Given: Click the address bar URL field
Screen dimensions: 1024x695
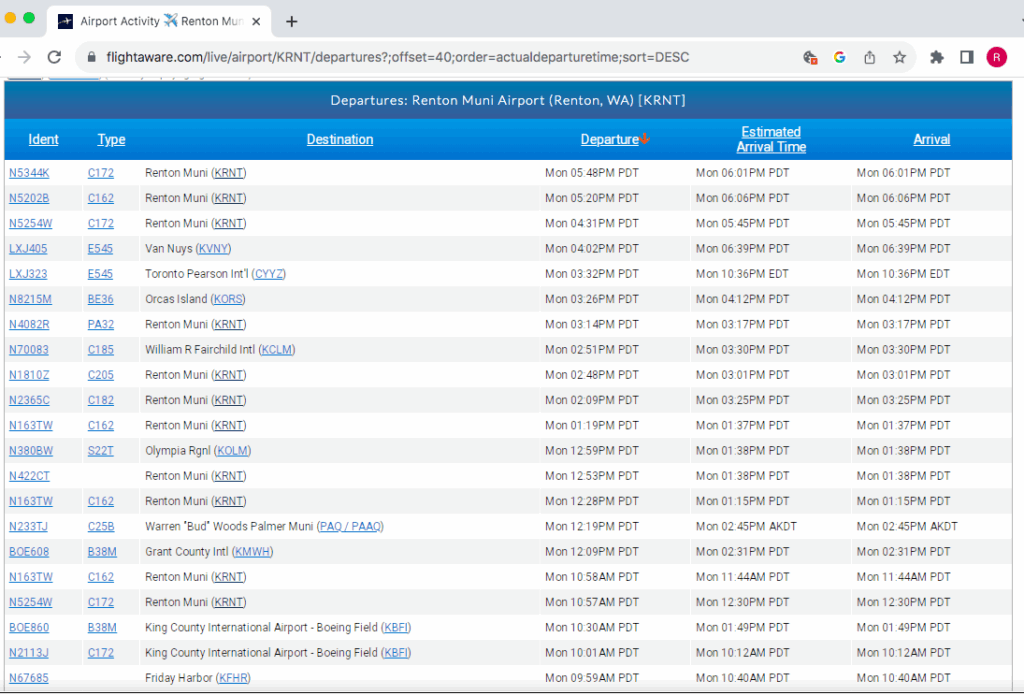Looking at the screenshot, I should click(400, 57).
